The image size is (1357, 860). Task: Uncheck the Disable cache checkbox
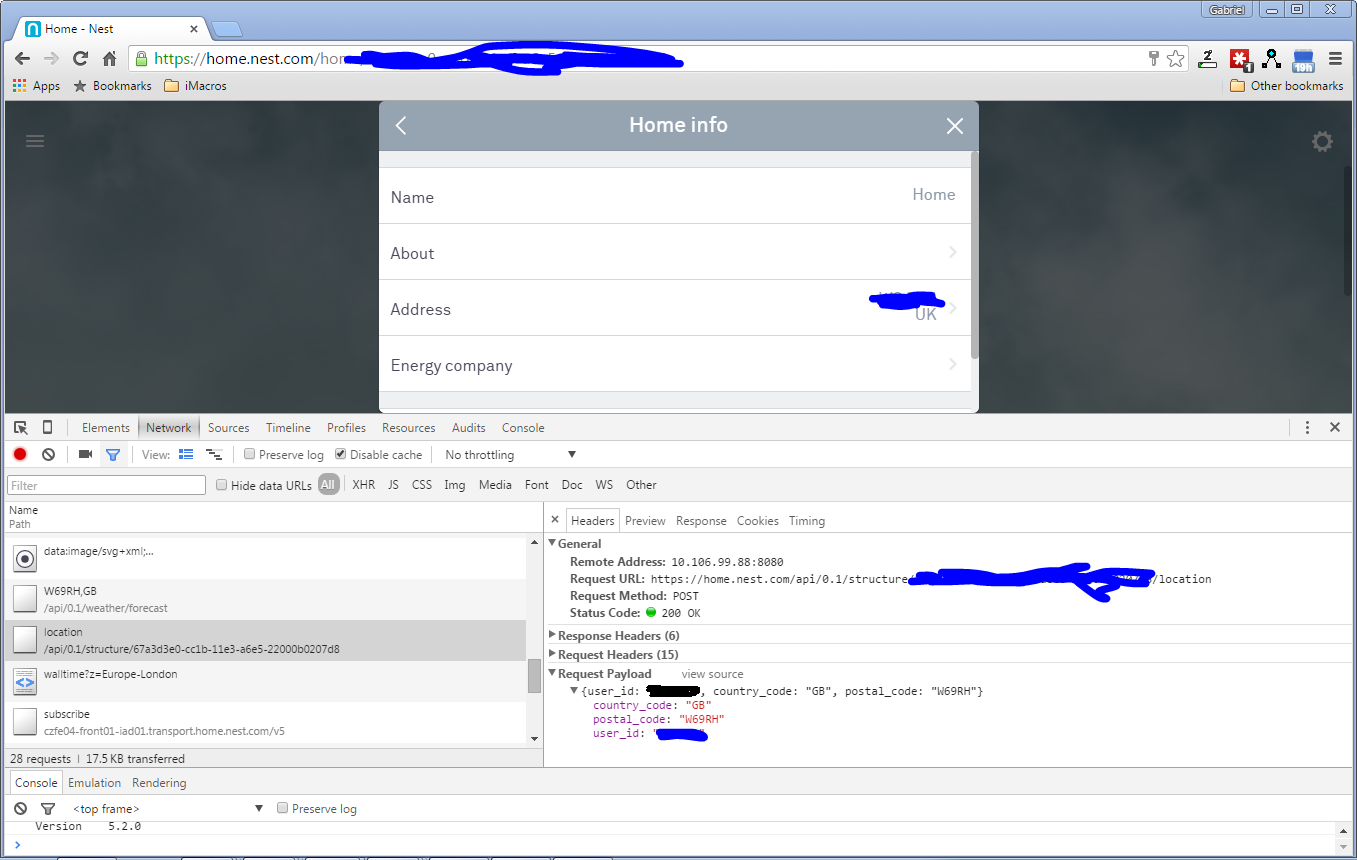(x=340, y=455)
